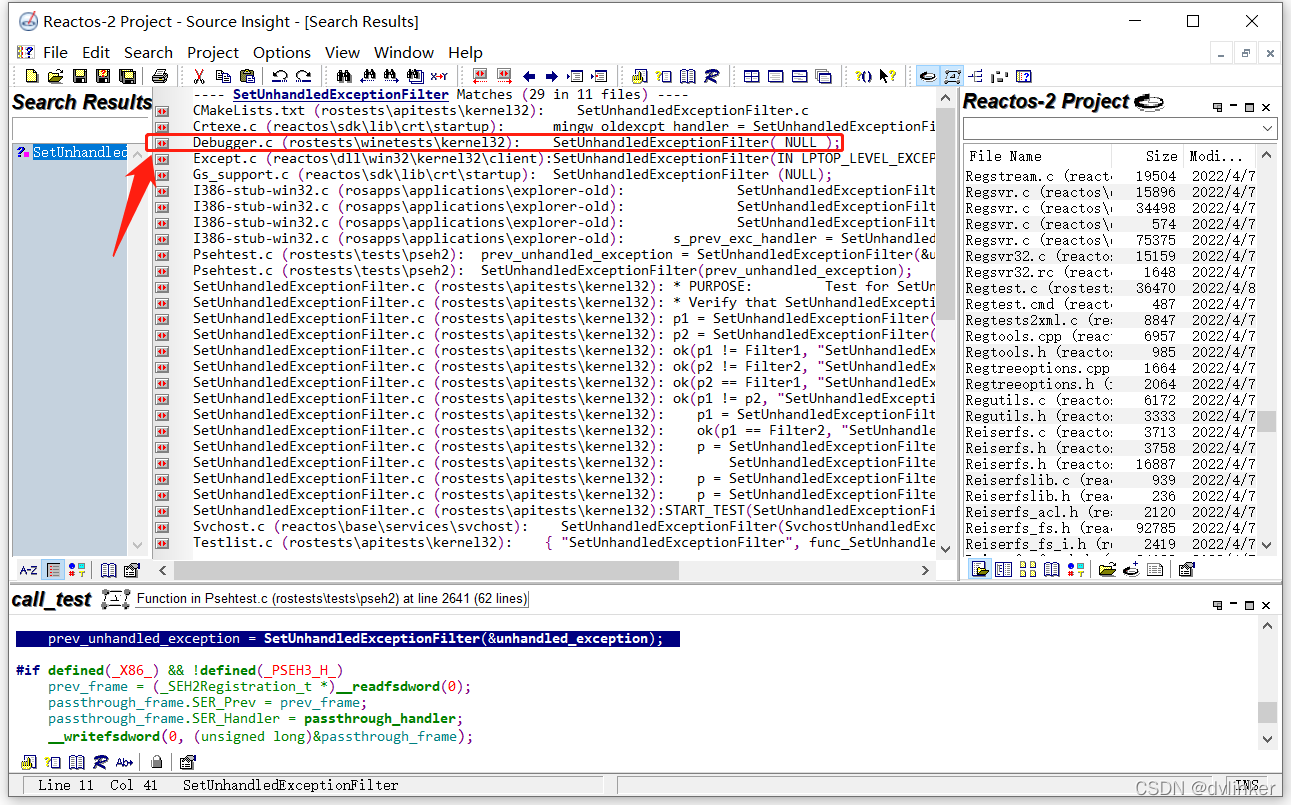Toggle the Project Window disk icon

927,76
